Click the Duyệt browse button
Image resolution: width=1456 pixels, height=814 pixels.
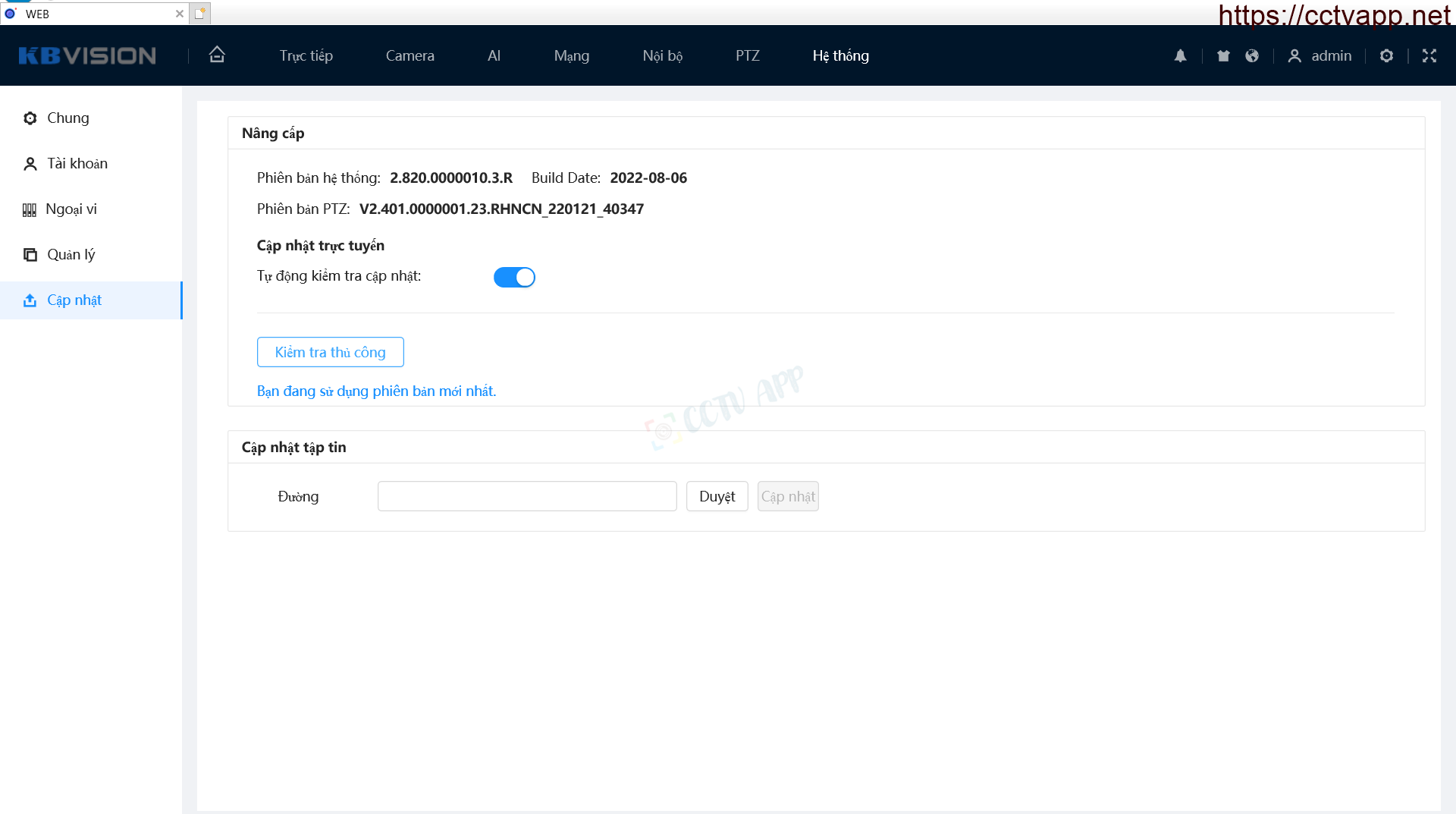[x=717, y=496]
